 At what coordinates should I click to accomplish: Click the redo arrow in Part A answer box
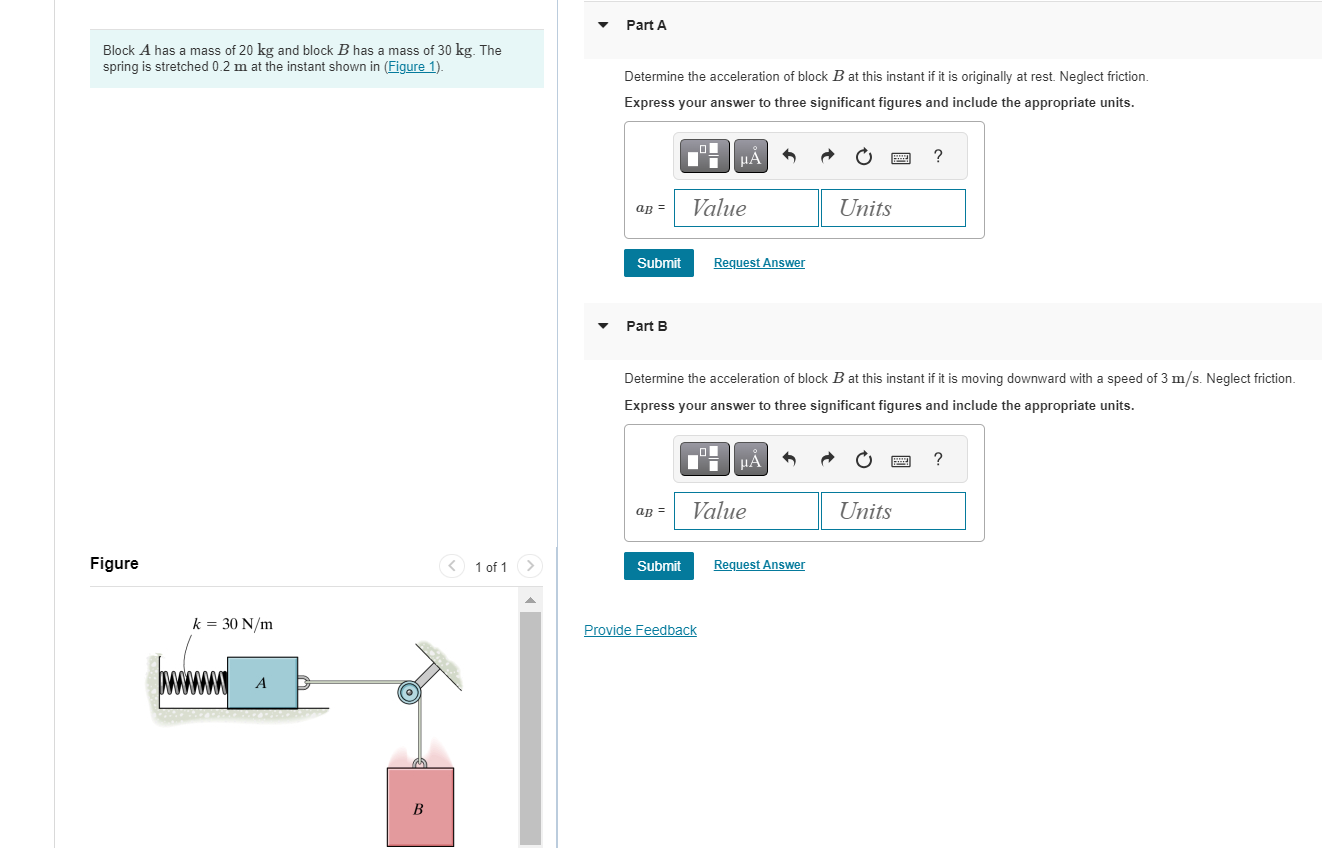(826, 156)
